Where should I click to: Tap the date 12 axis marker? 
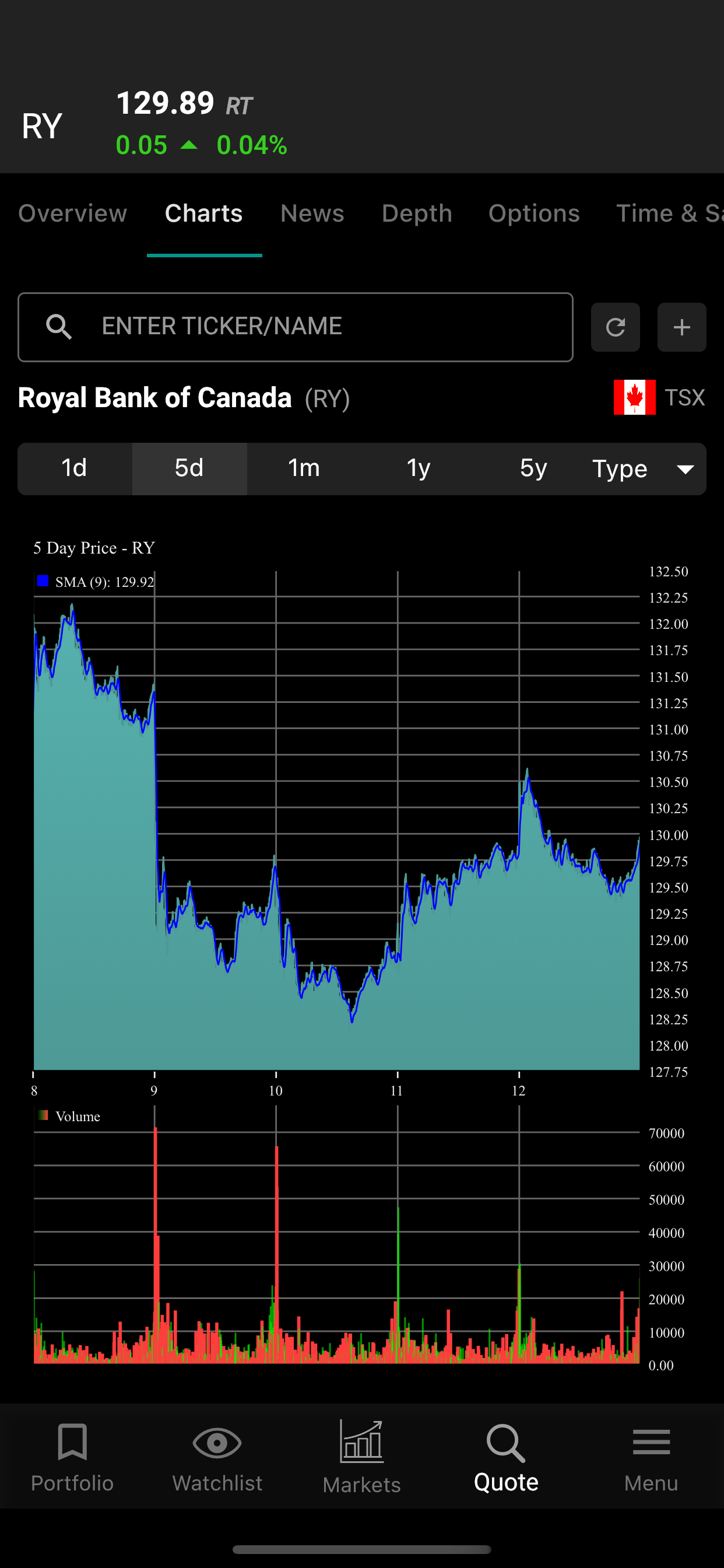pos(518,1091)
